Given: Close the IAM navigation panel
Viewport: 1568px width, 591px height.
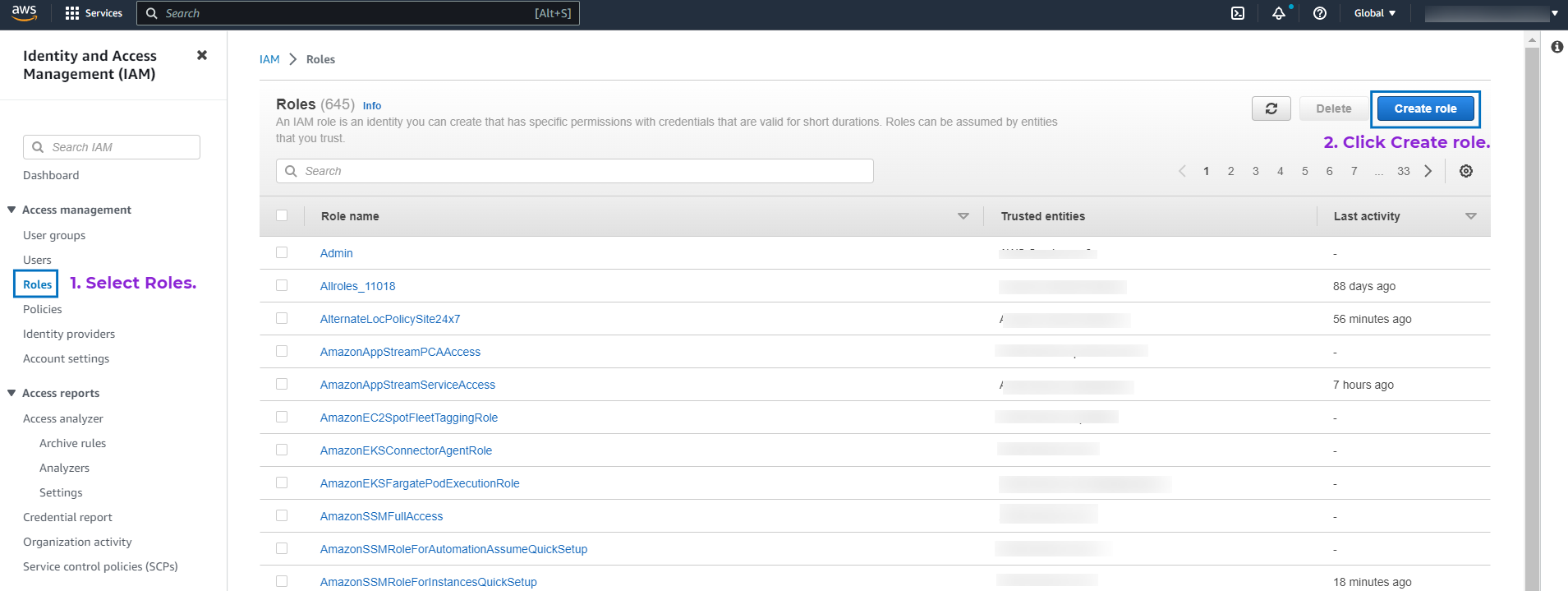Looking at the screenshot, I should 202,55.
